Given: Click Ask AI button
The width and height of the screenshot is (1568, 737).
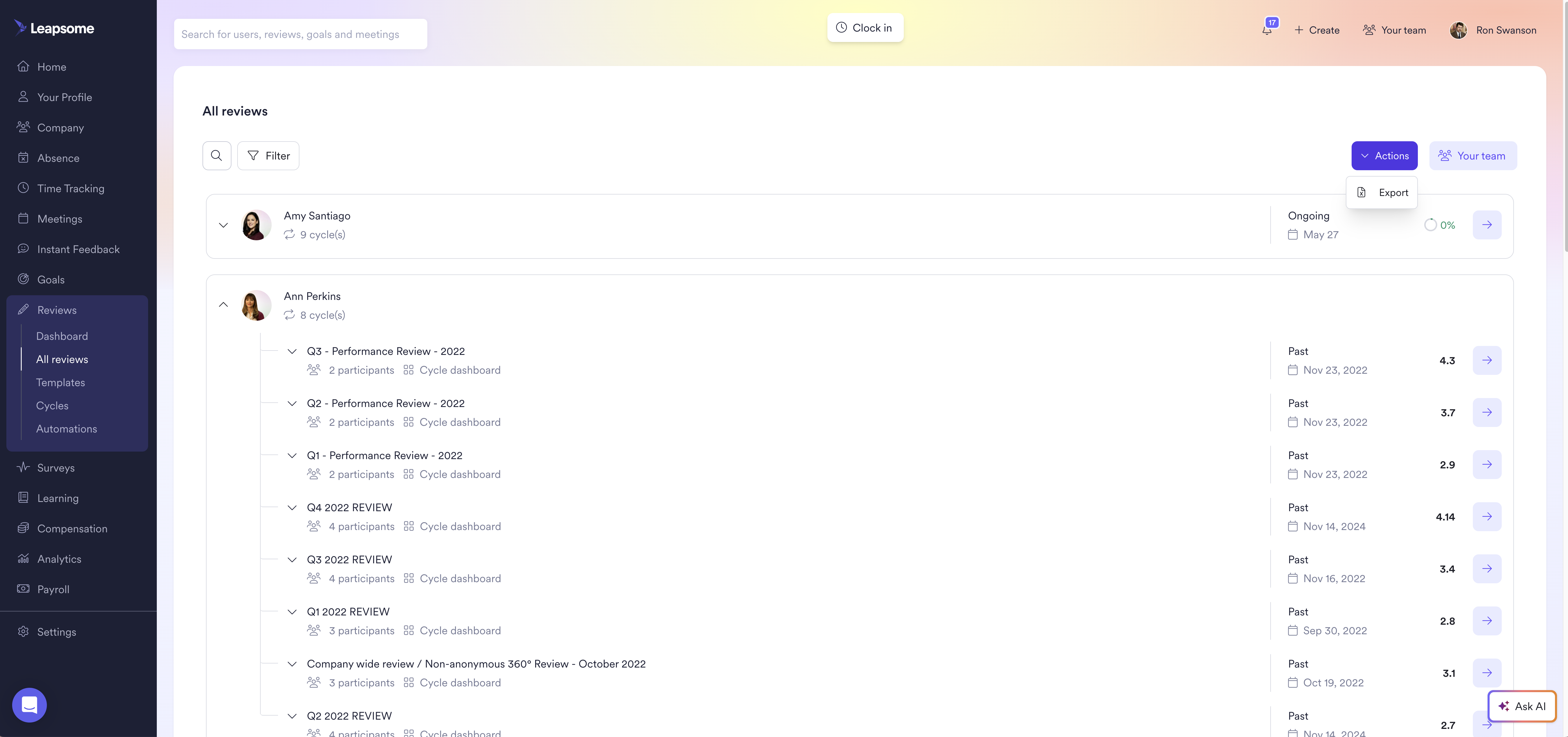Looking at the screenshot, I should [x=1521, y=706].
